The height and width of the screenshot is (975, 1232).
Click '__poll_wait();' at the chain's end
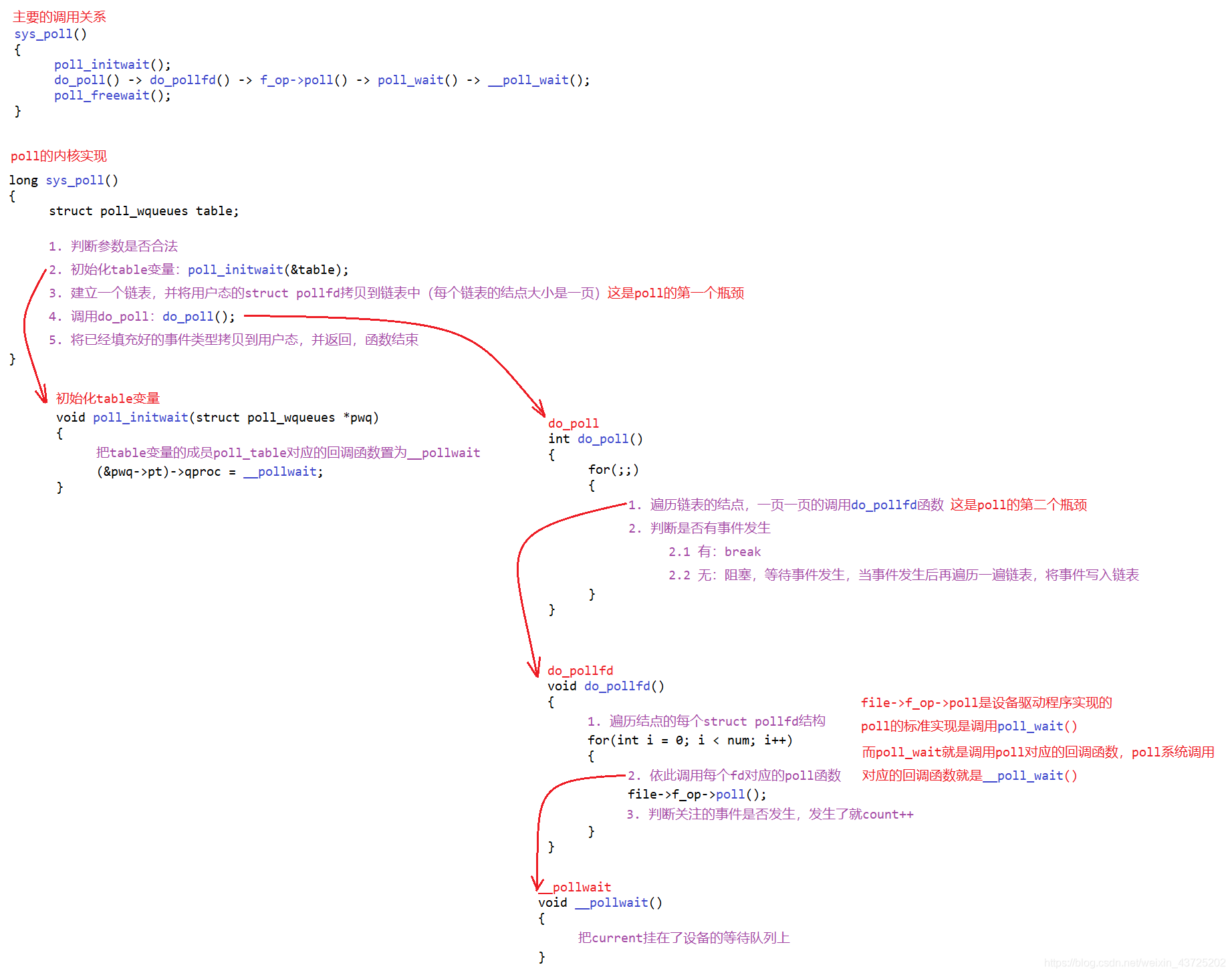point(539,80)
